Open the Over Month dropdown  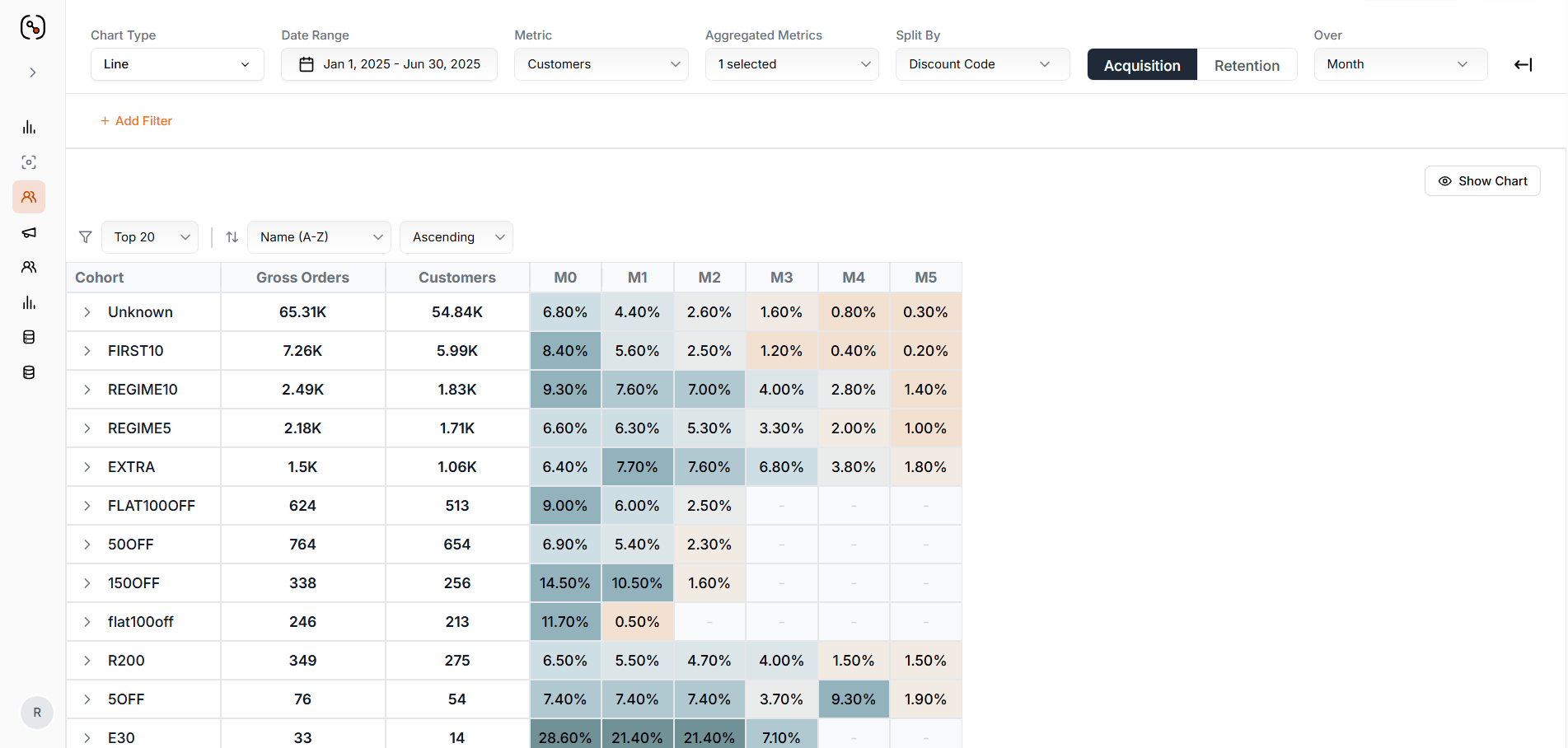1400,64
